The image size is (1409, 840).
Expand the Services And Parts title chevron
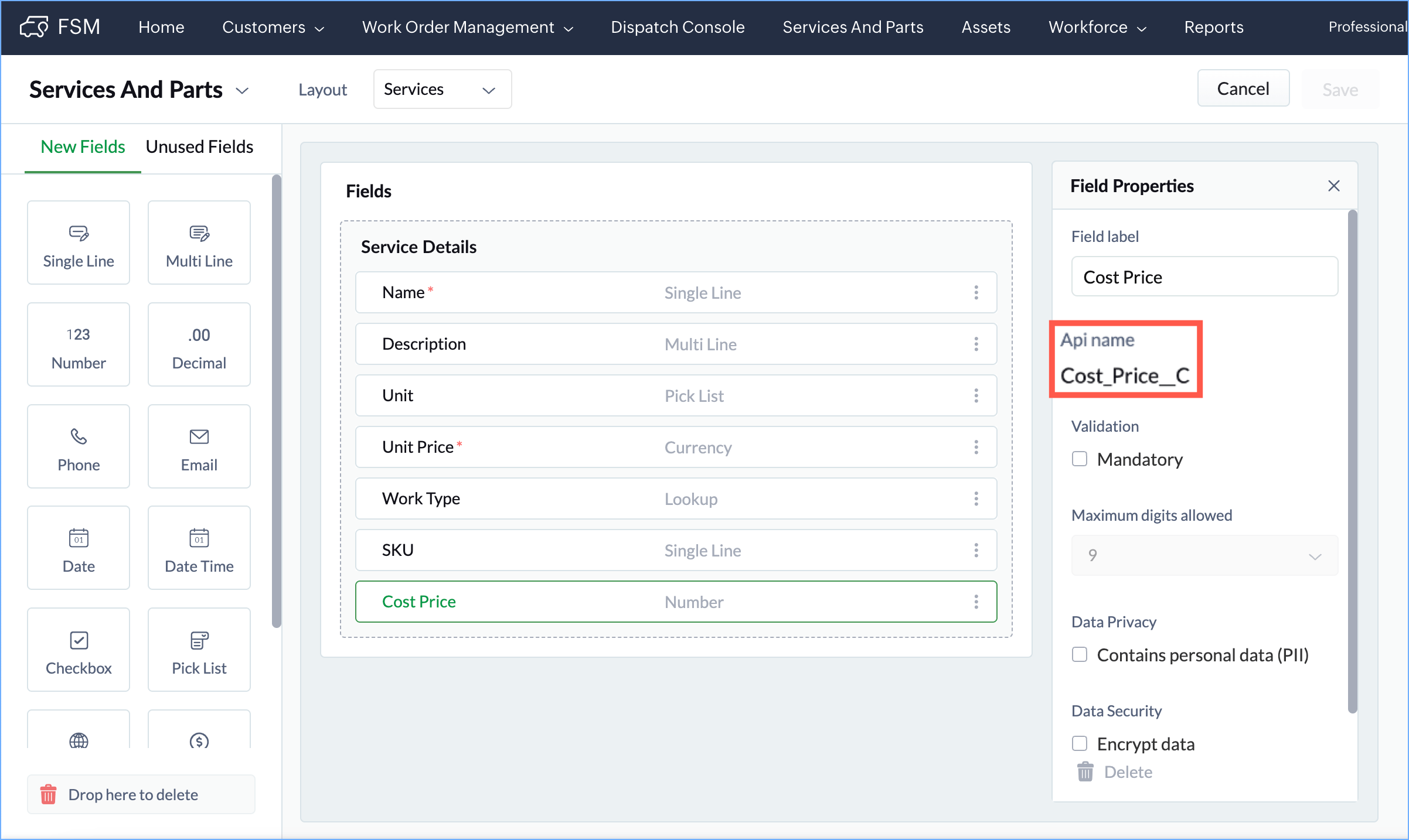point(242,91)
